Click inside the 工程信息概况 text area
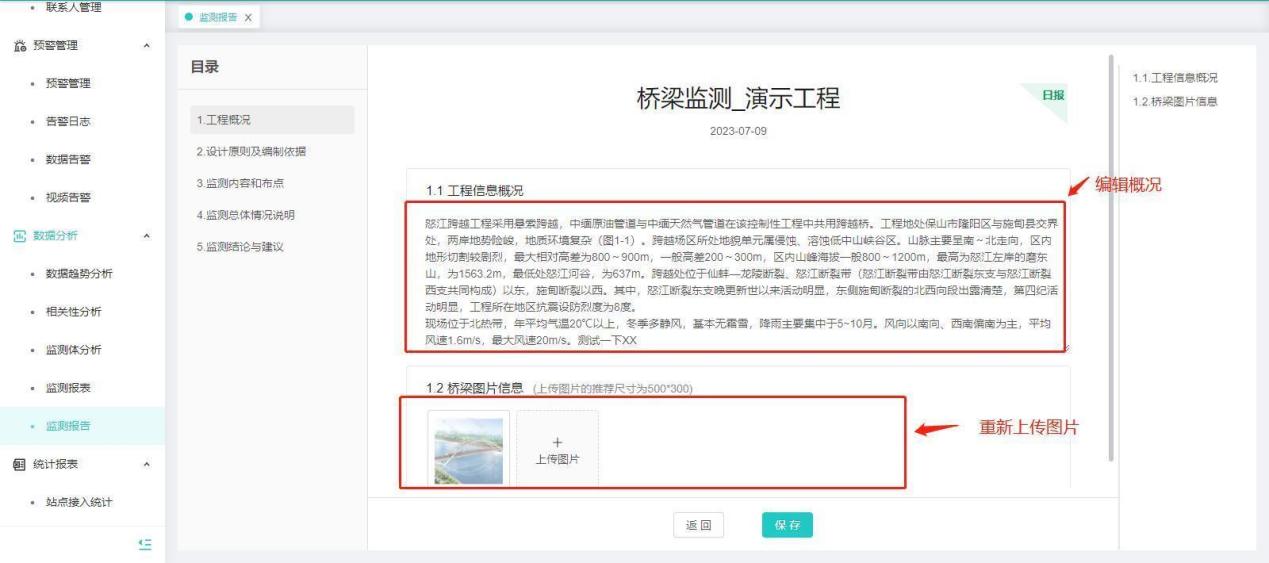 click(x=735, y=277)
